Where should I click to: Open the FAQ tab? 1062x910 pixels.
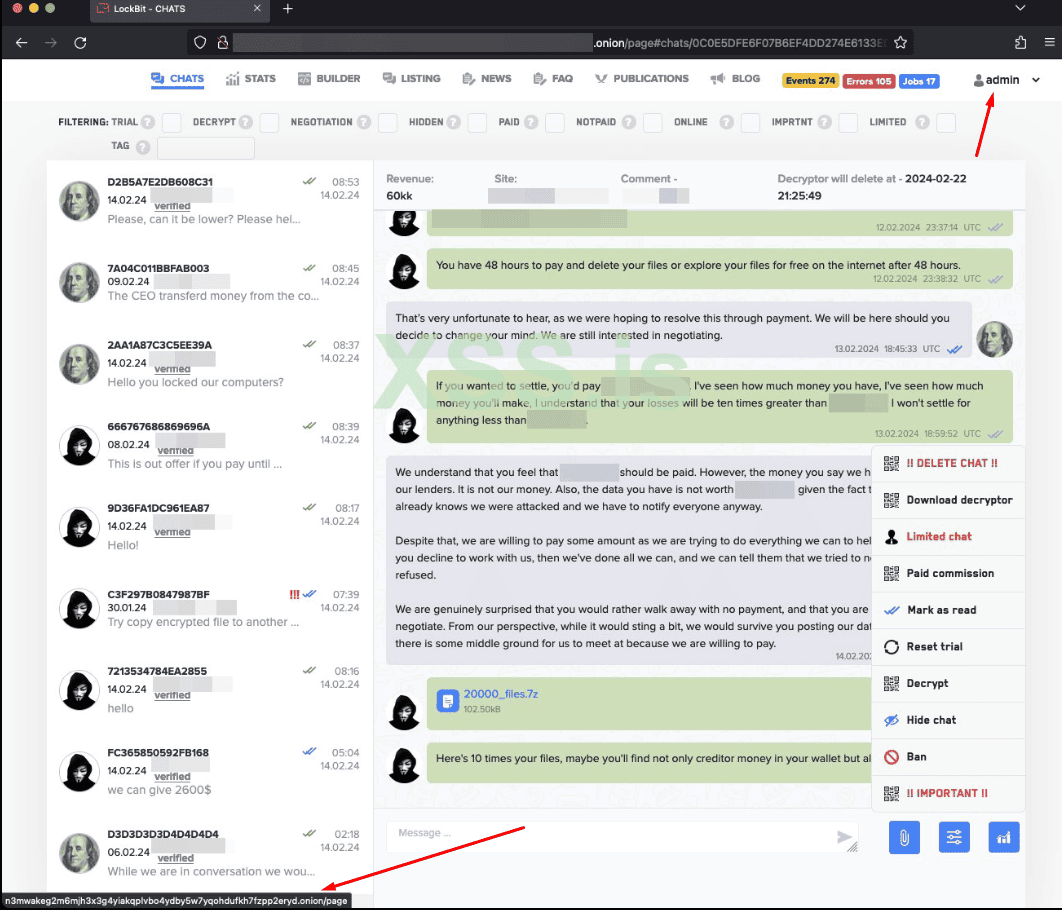(x=553, y=79)
